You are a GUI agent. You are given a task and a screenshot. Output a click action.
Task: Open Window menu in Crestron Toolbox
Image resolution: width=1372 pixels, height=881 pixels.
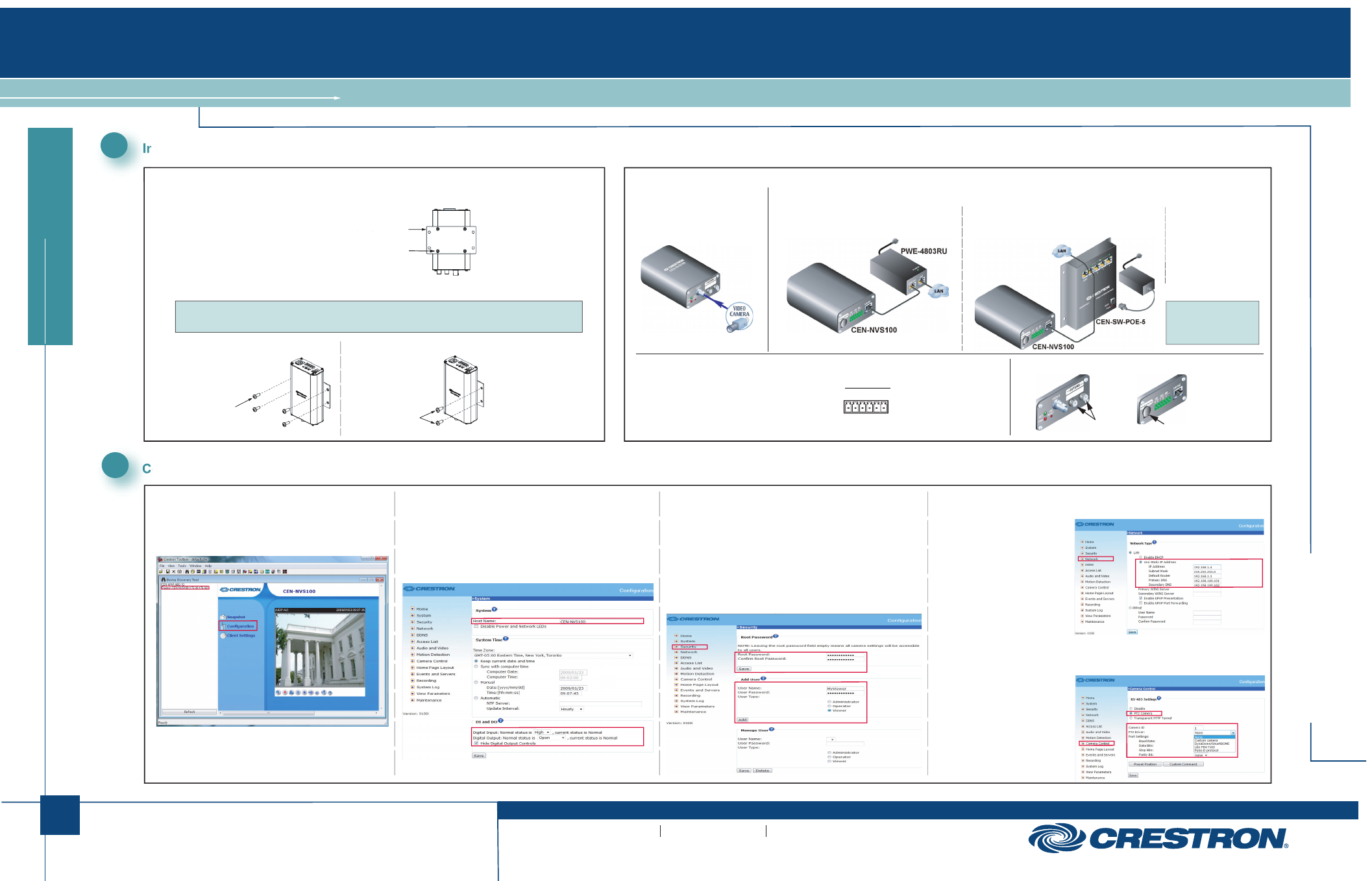[195, 566]
